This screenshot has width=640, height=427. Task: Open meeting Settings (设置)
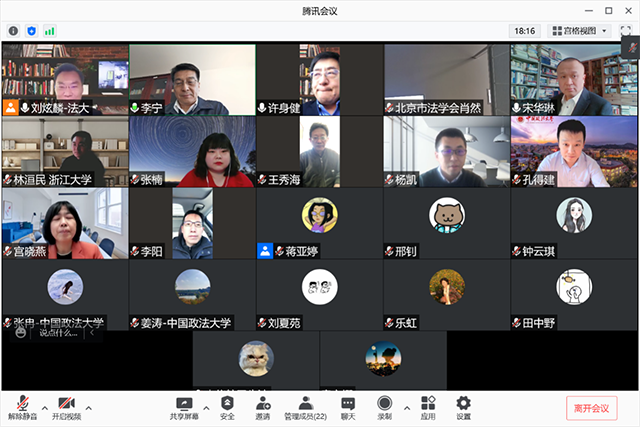pos(463,407)
